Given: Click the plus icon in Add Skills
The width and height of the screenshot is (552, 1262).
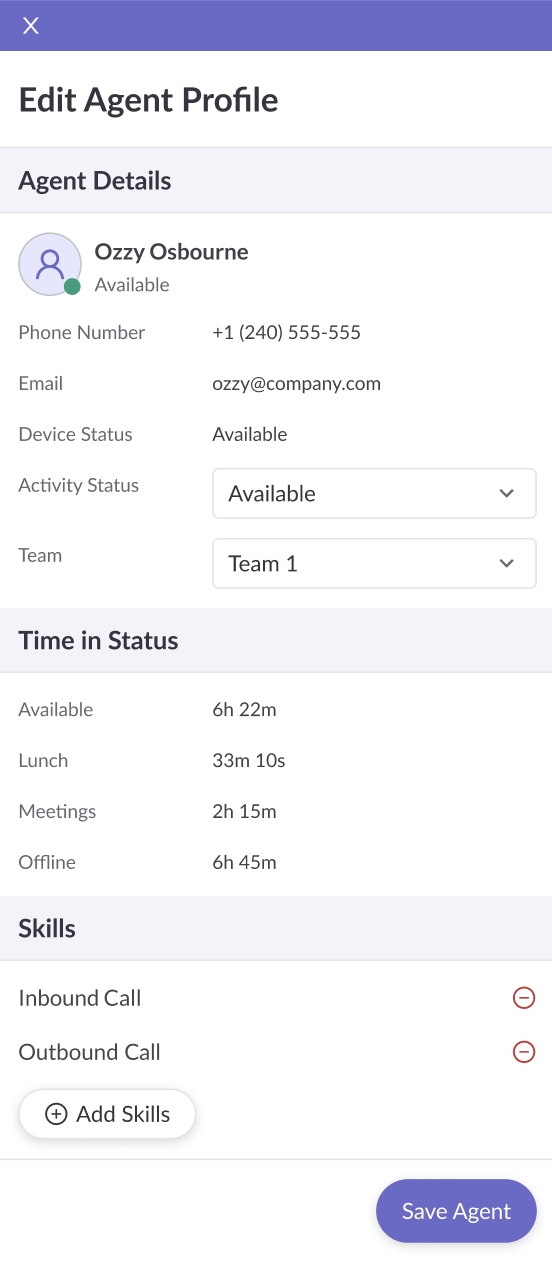Looking at the screenshot, I should [x=56, y=1114].
